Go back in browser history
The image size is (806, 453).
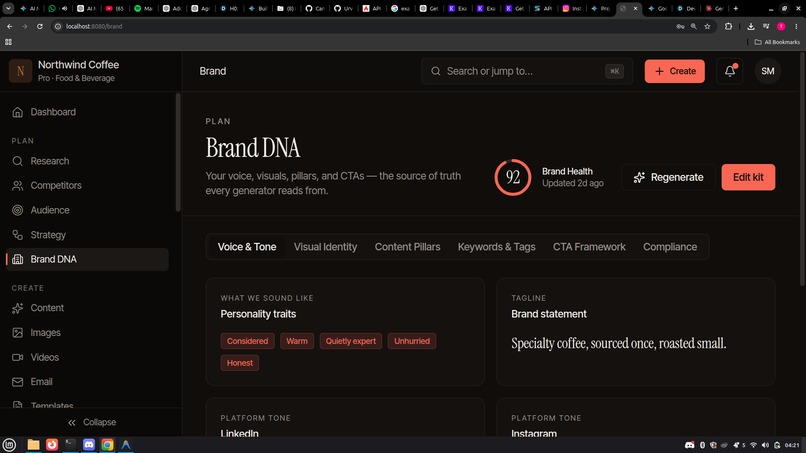[x=10, y=26]
